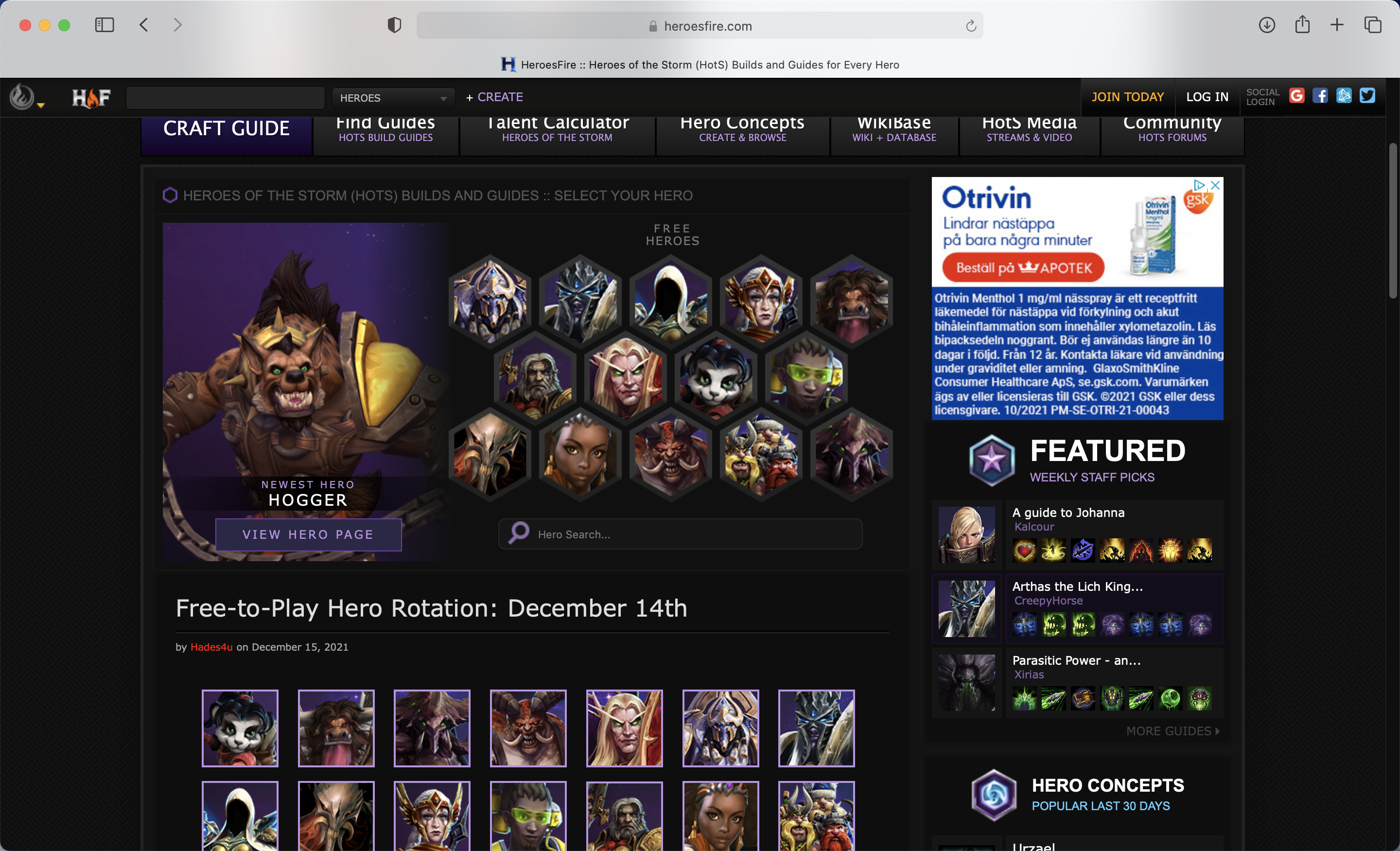Click the Featured weekly staff picks star emblem
1400x851 pixels.
point(992,461)
